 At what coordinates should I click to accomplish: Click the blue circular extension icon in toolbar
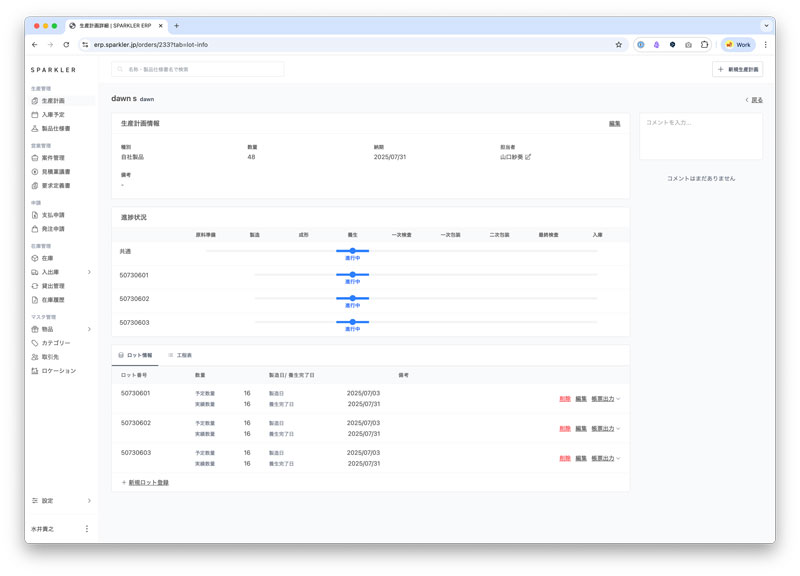[641, 45]
